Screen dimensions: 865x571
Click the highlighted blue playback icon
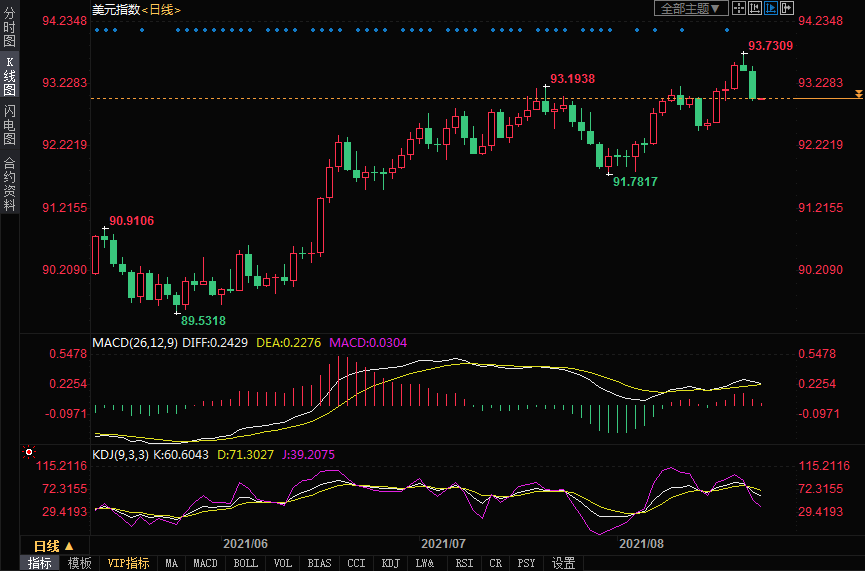click(770, 8)
